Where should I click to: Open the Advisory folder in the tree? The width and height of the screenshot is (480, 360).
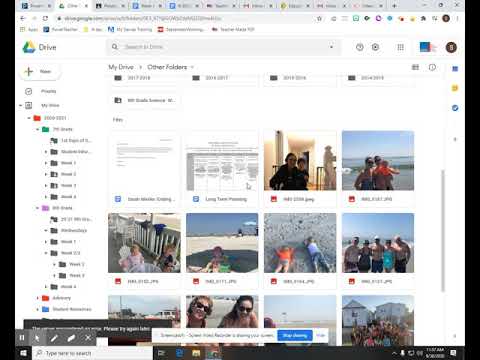point(61,298)
